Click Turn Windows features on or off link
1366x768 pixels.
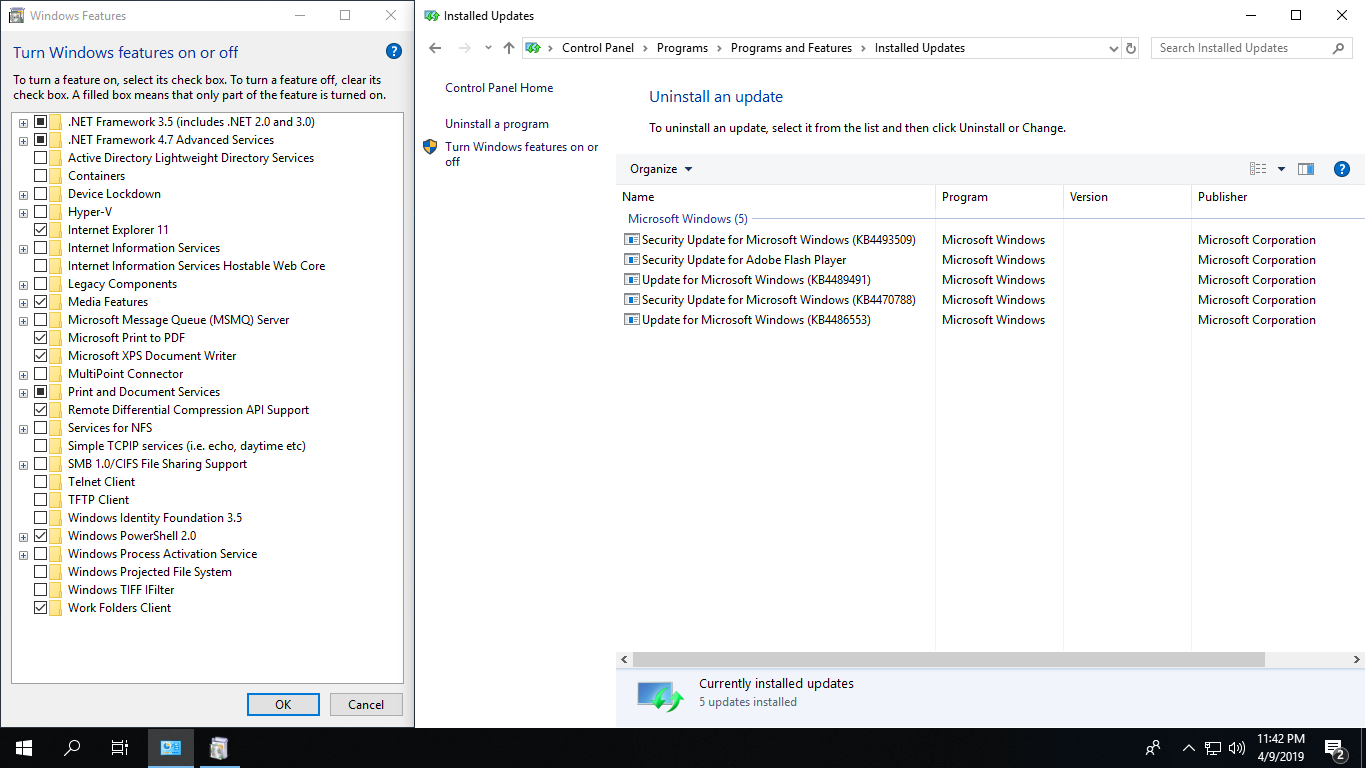click(522, 154)
